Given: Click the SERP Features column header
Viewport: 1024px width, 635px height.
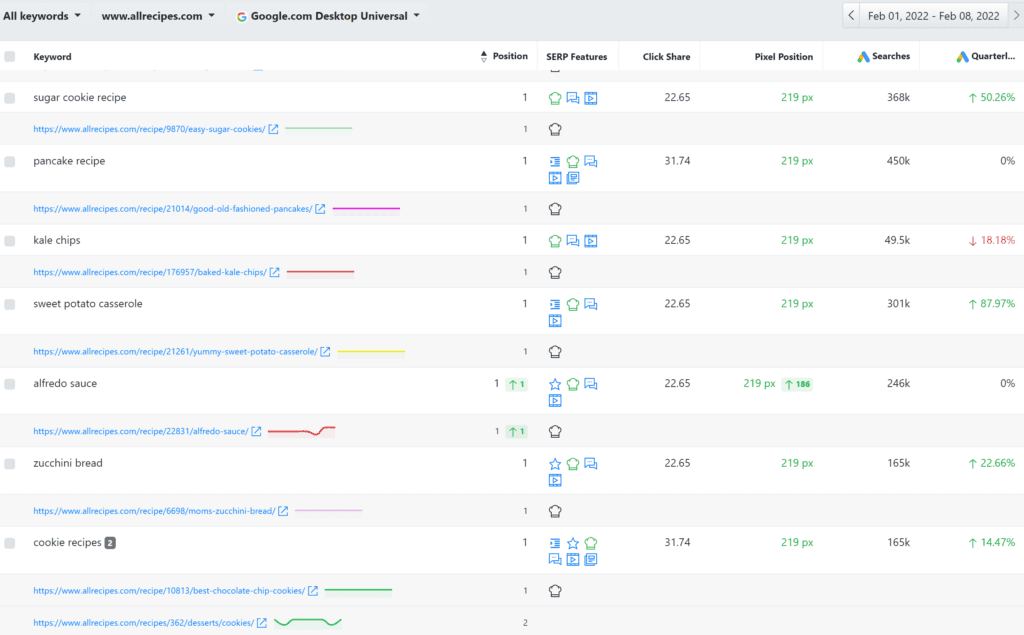Looking at the screenshot, I should pos(577,57).
